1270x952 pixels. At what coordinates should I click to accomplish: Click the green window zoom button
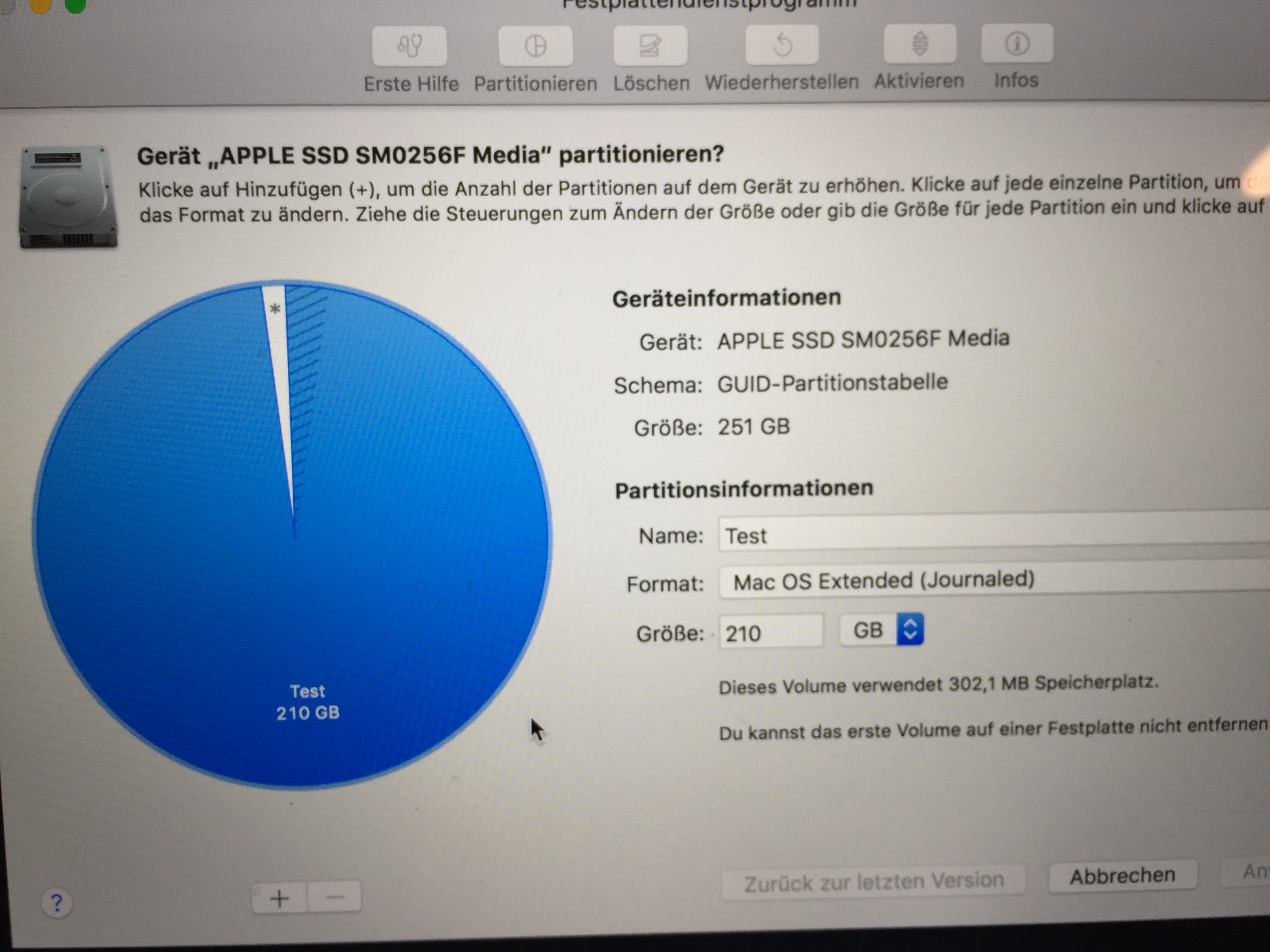[75, 5]
